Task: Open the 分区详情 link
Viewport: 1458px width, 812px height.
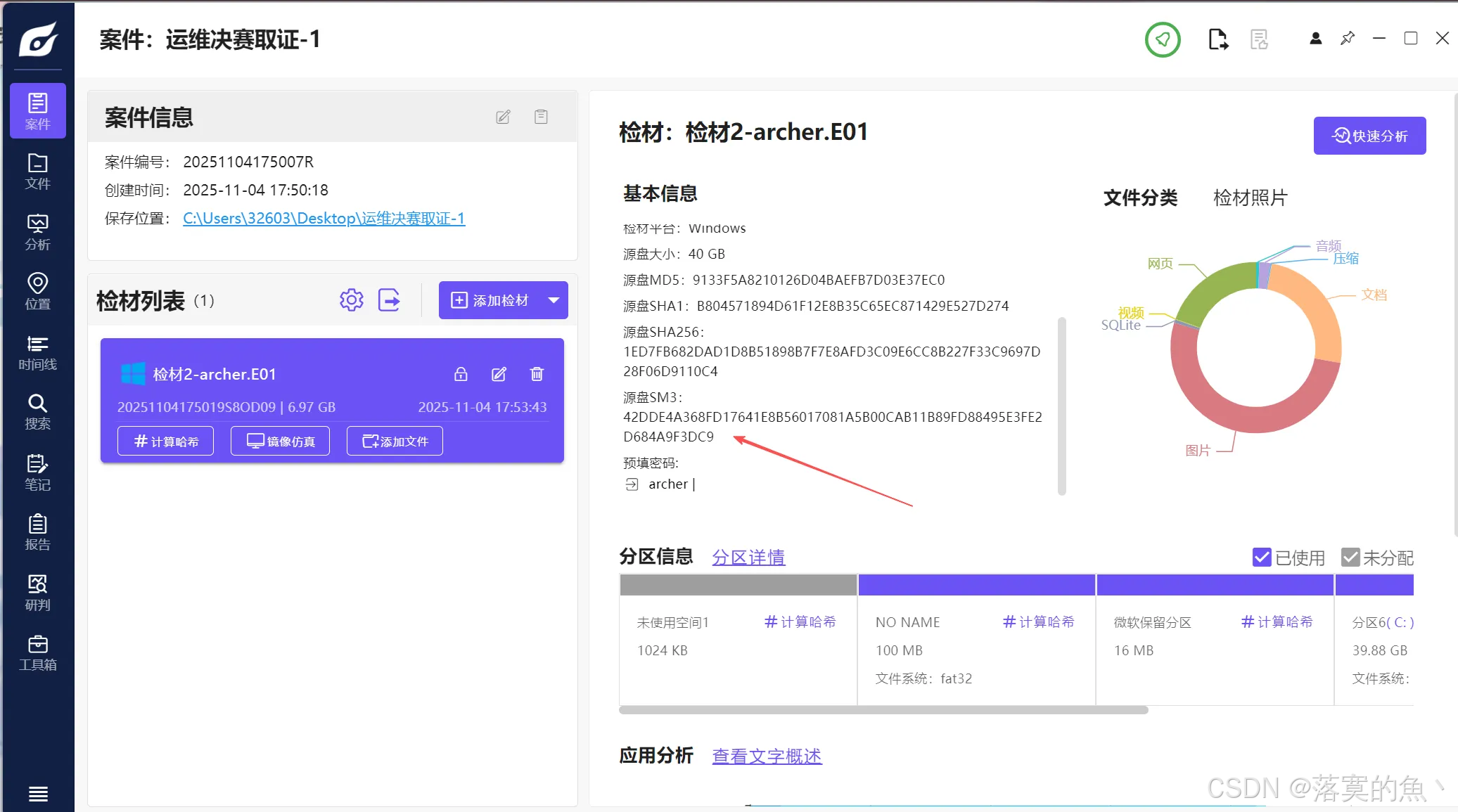Action: [748, 557]
